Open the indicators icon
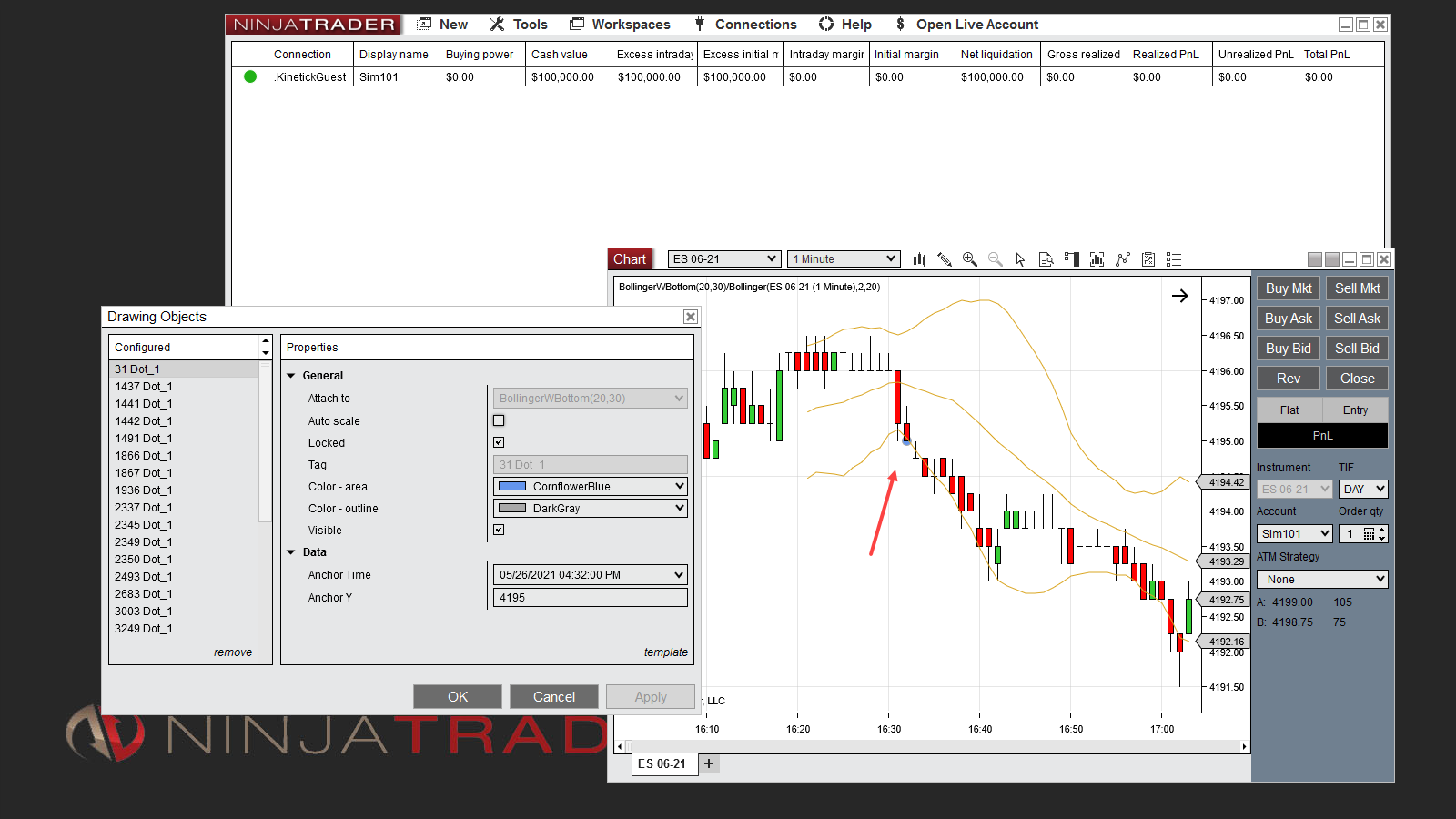This screenshot has width=1456, height=819. pyautogui.click(x=1123, y=259)
